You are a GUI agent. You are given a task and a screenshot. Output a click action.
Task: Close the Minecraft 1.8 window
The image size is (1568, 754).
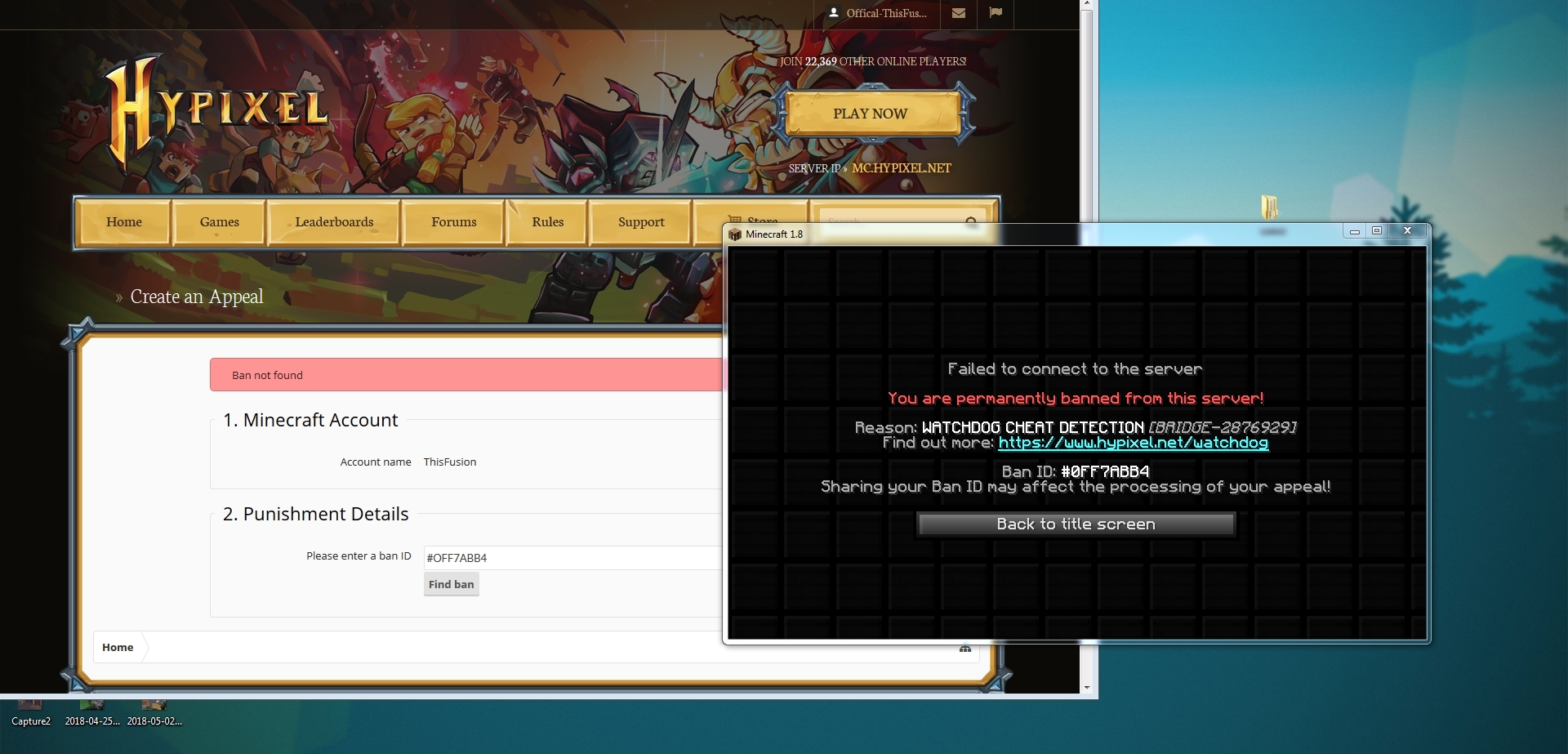(1407, 231)
